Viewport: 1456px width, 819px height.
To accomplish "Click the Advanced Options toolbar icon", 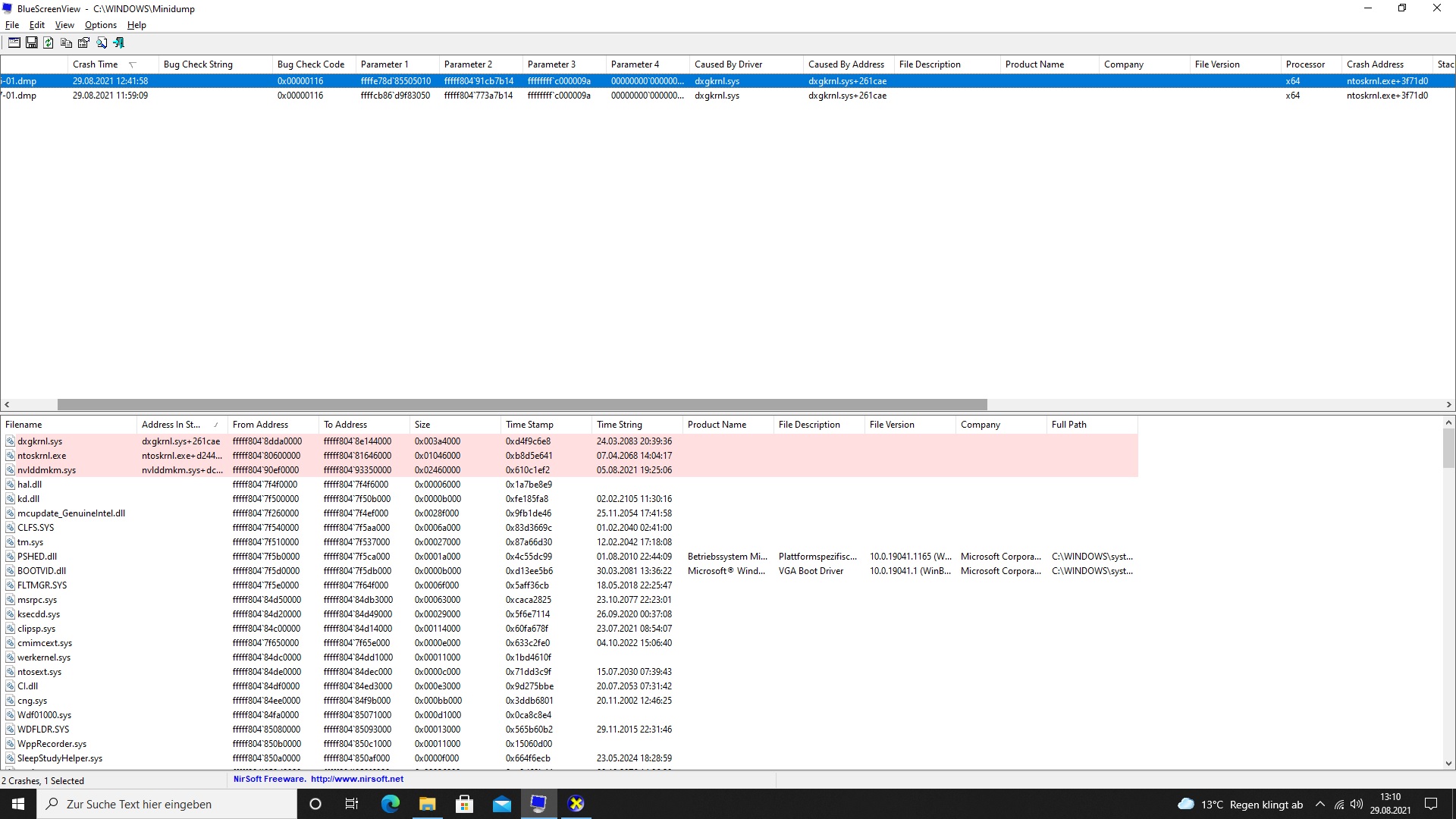I will click(x=14, y=43).
